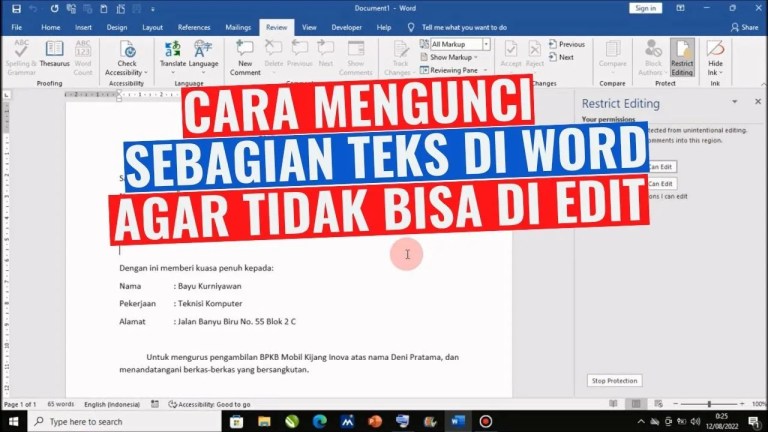Image resolution: width=768 pixels, height=432 pixels.
Task: Open the Reviewing Pane
Action: click(449, 71)
